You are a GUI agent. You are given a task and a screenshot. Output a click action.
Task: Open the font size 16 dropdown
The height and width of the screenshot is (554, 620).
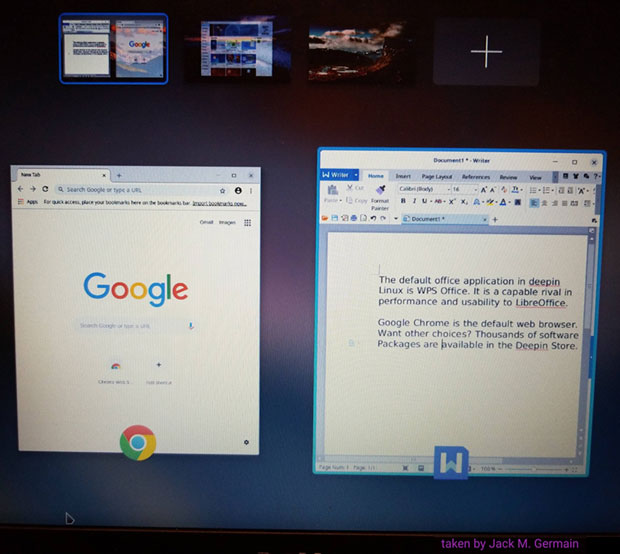[x=475, y=190]
